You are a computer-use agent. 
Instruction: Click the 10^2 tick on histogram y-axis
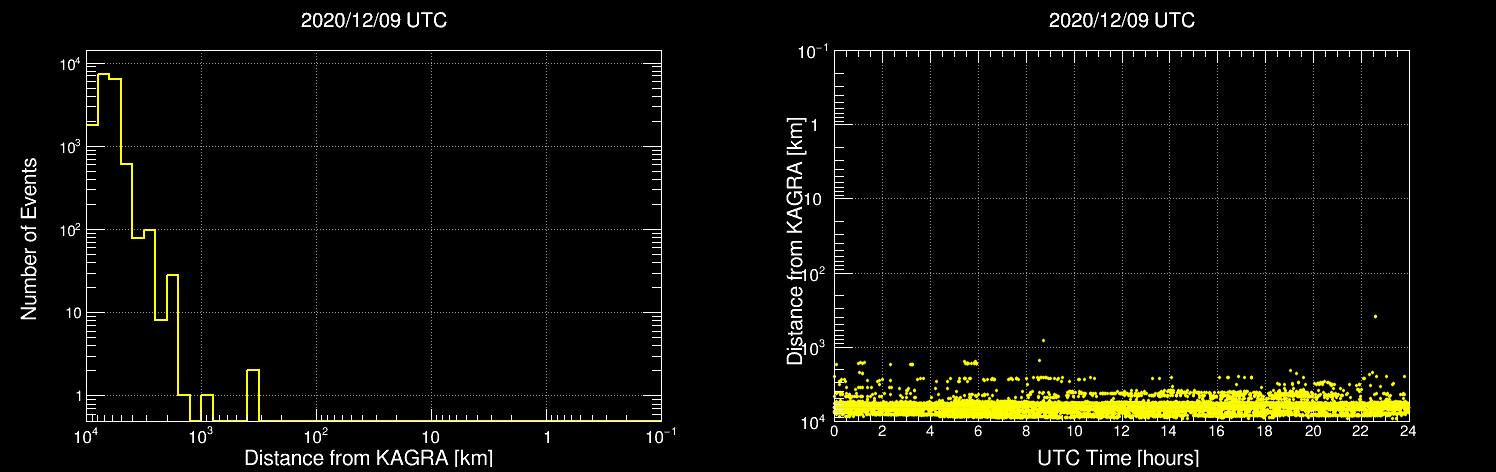(68, 230)
